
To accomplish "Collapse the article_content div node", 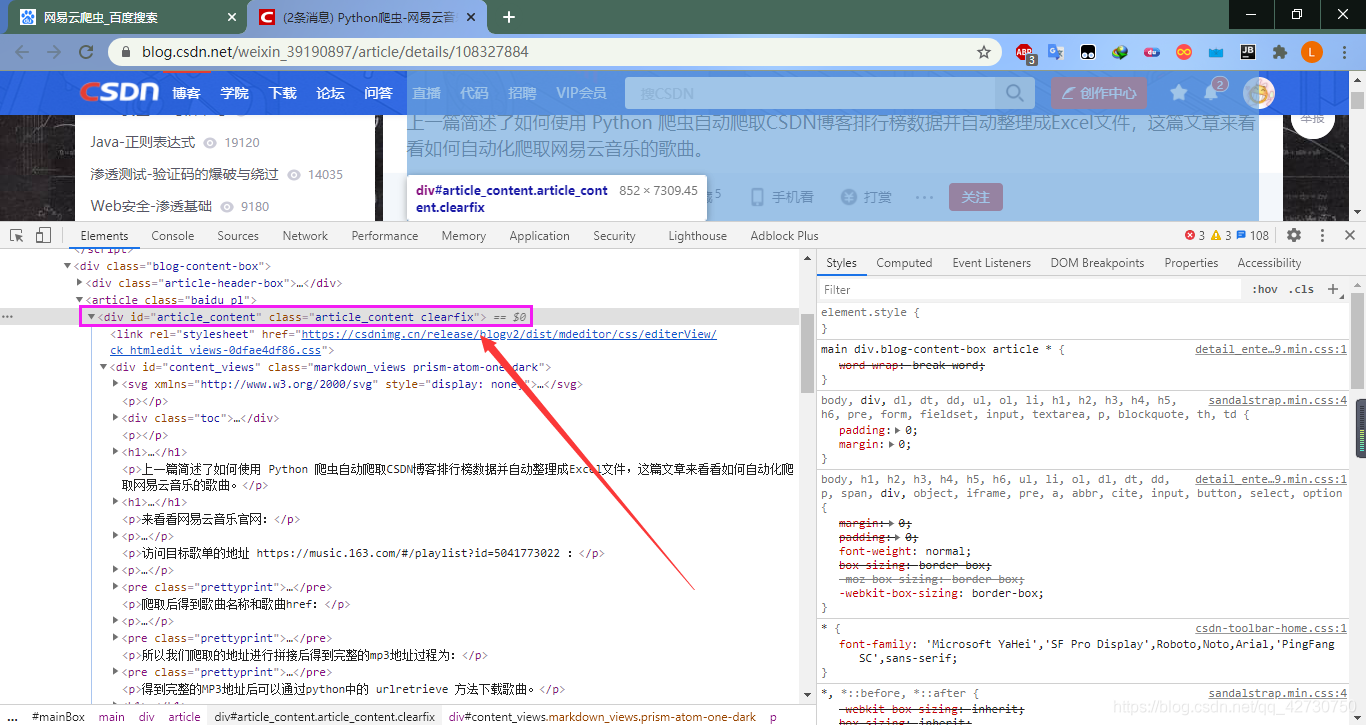I will click(91, 317).
